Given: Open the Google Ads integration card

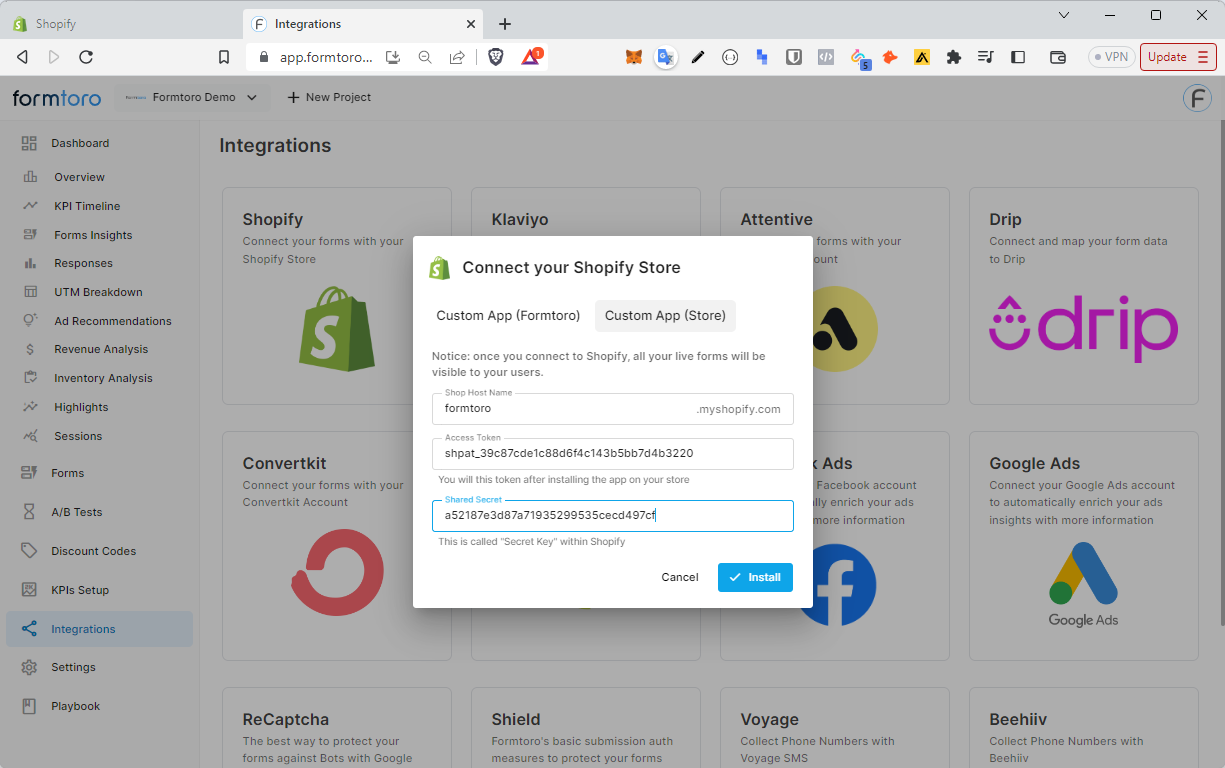Looking at the screenshot, I should pyautogui.click(x=1084, y=546).
